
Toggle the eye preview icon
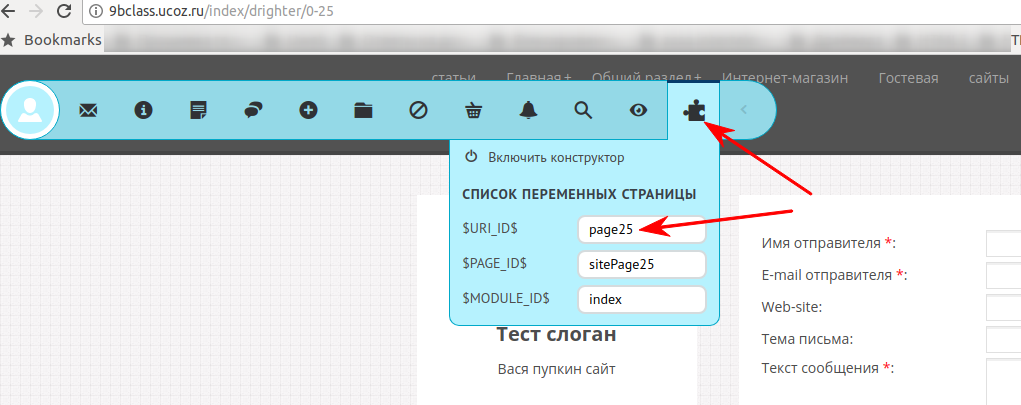click(639, 111)
